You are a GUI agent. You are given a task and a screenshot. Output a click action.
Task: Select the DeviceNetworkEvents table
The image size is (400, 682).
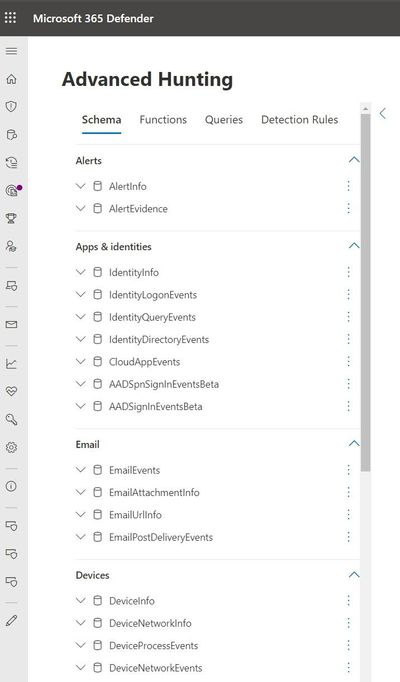156,668
